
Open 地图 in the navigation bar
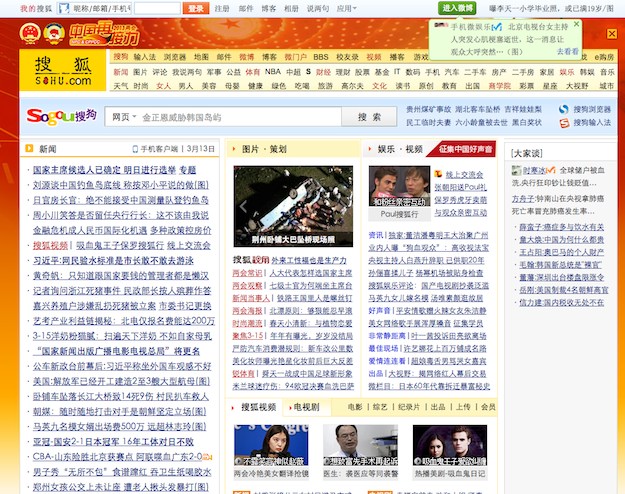click(201, 57)
